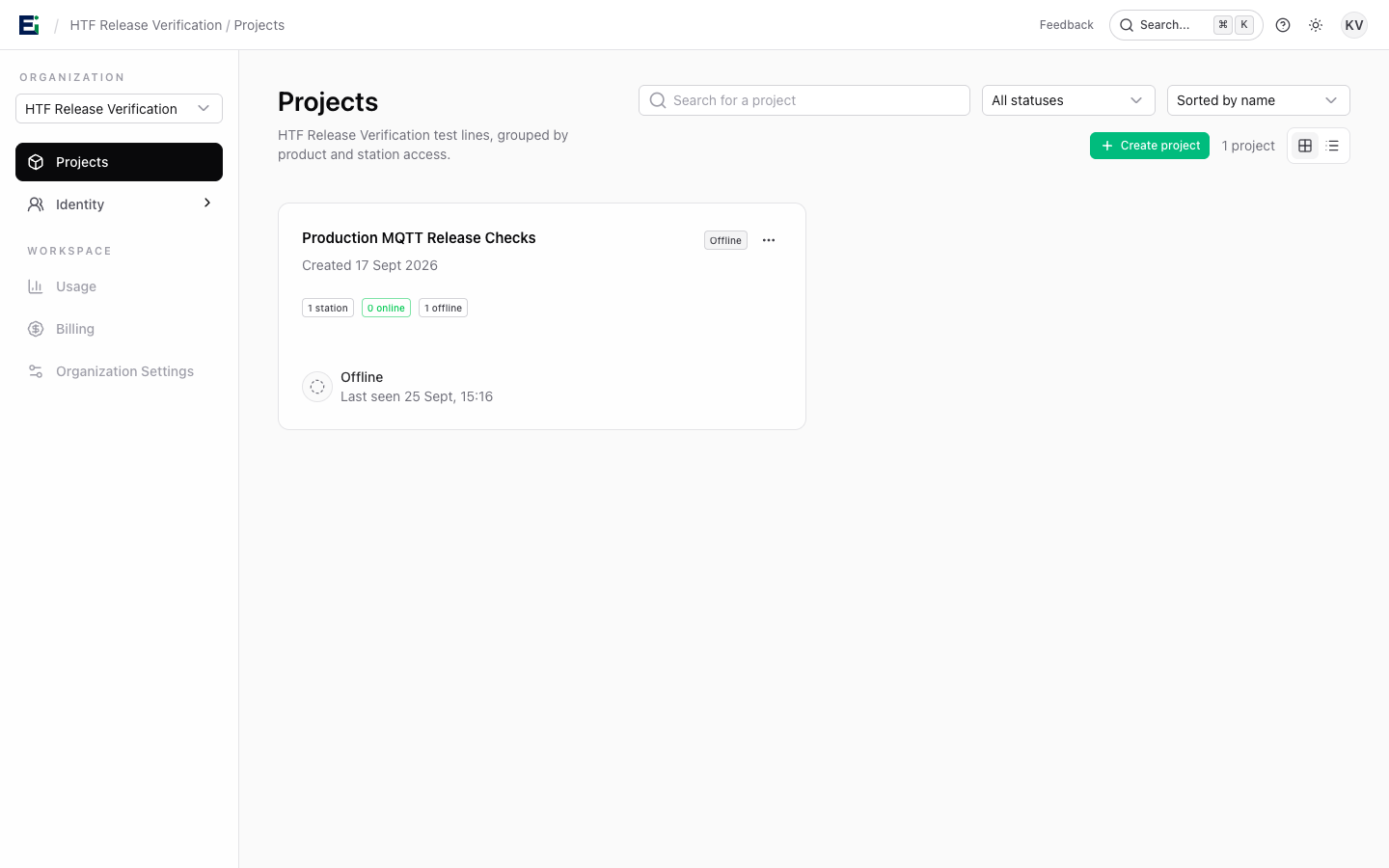Open Billing in the sidebar

coord(119,329)
